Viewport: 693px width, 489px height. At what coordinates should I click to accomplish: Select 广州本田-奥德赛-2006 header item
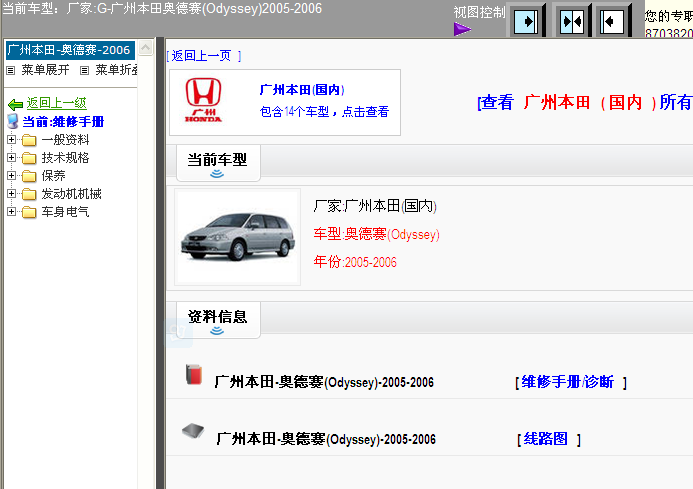tap(70, 50)
